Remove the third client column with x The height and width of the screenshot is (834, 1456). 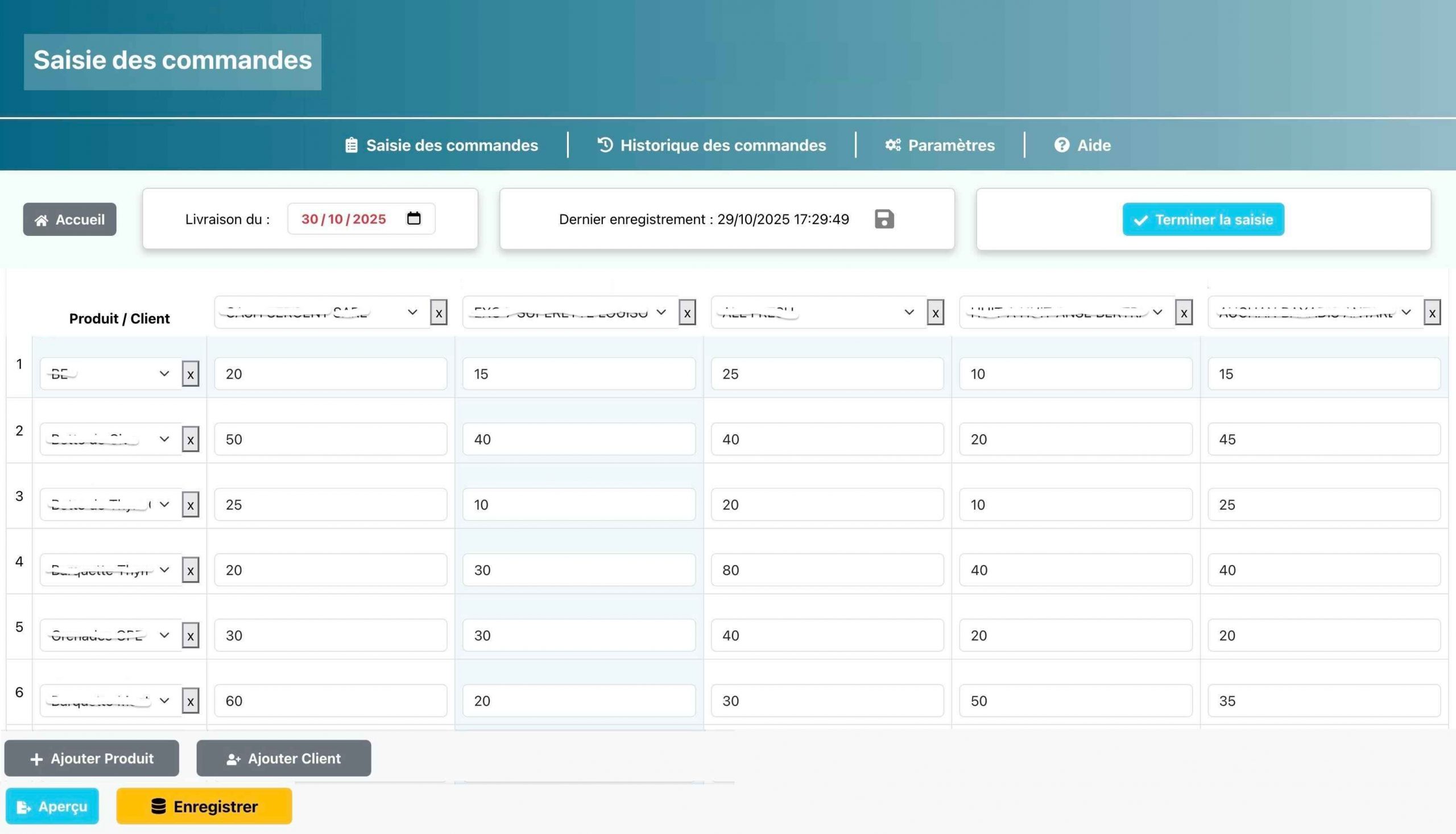pos(935,313)
